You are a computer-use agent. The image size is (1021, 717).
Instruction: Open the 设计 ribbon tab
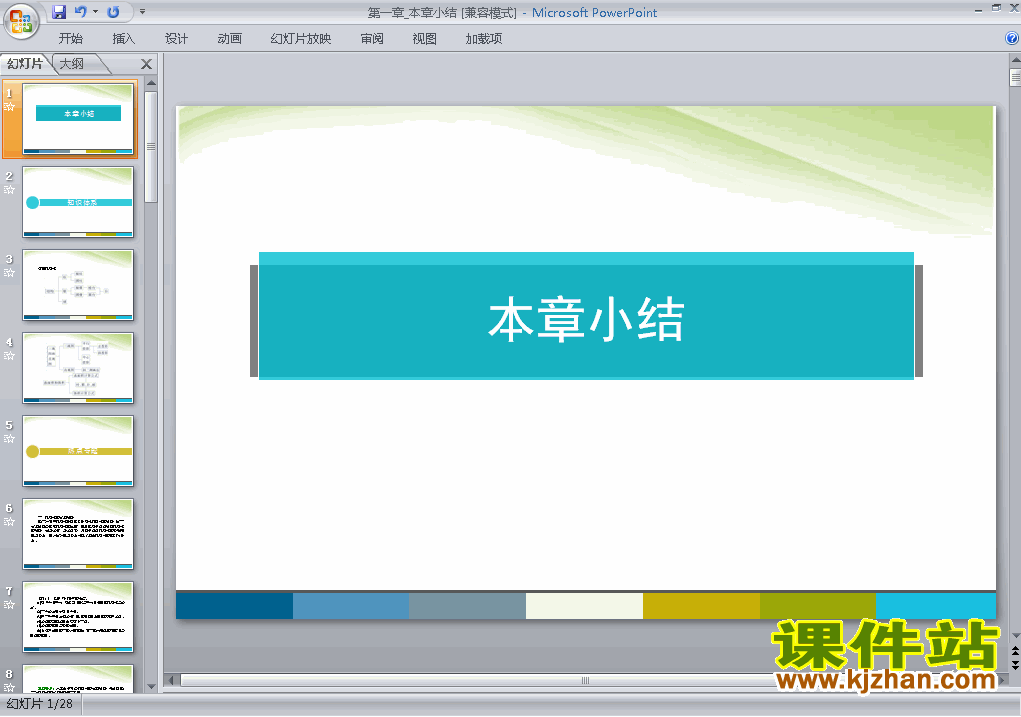176,38
